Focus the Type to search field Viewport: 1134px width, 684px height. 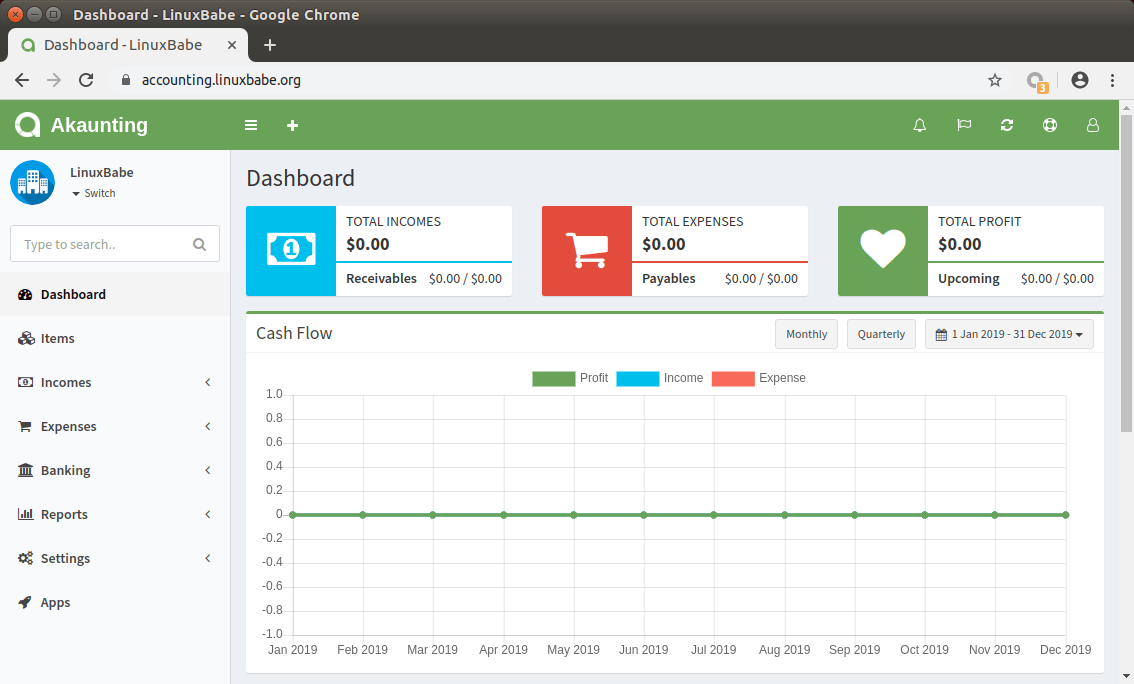(104, 244)
